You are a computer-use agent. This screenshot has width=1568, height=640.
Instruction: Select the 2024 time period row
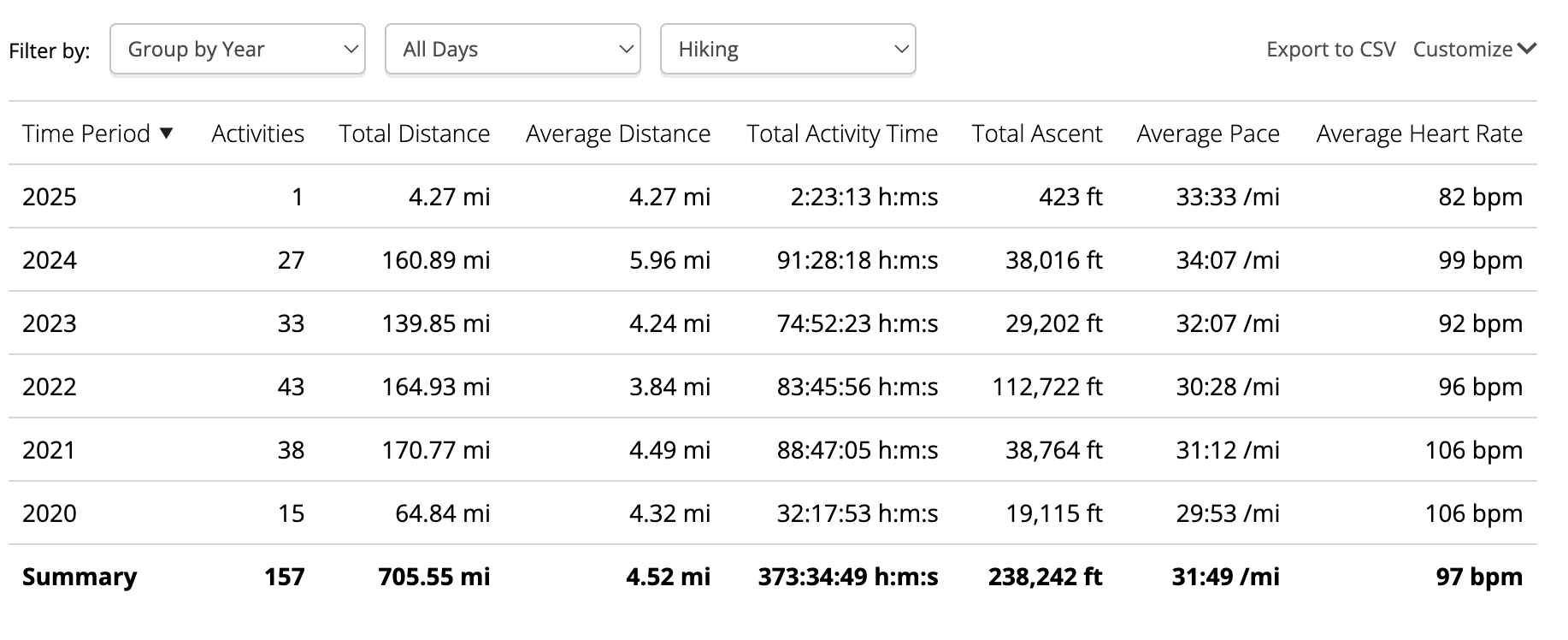773,260
